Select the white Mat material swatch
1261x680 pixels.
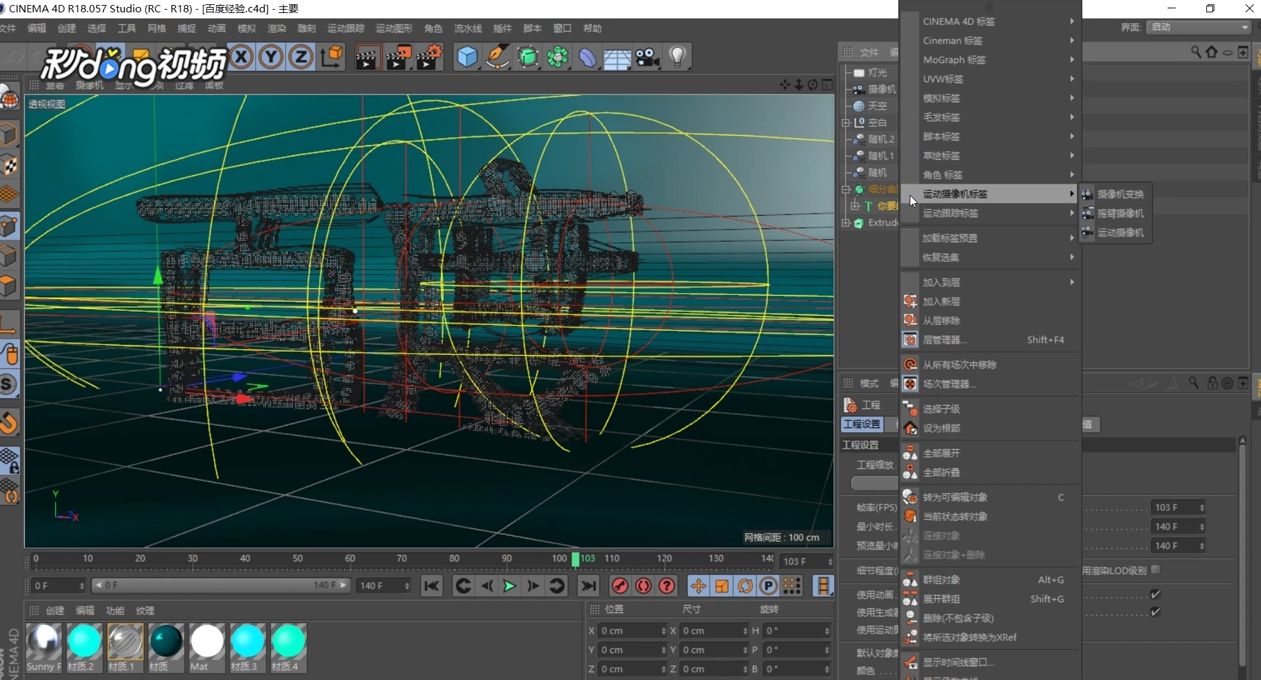point(207,643)
